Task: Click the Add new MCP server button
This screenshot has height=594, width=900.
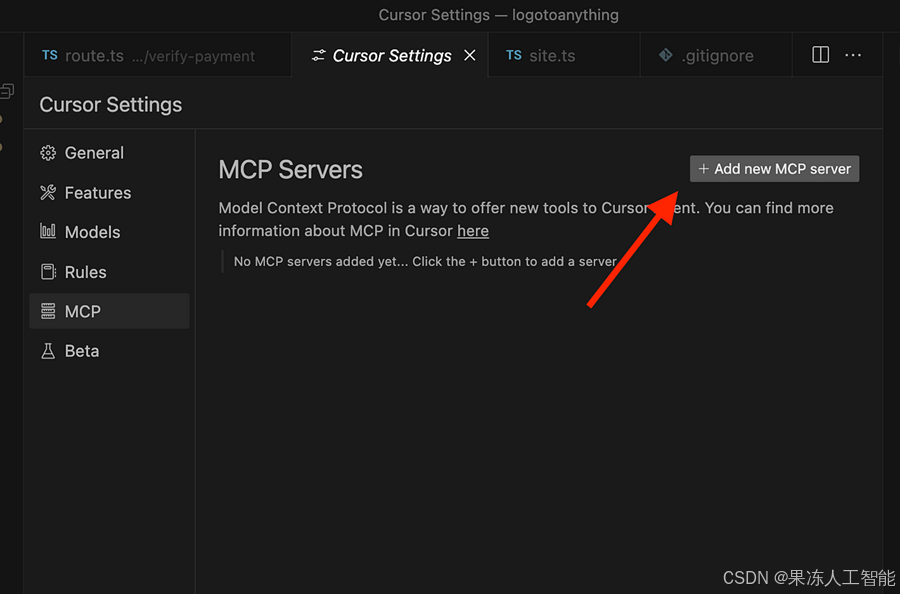Action: [774, 169]
